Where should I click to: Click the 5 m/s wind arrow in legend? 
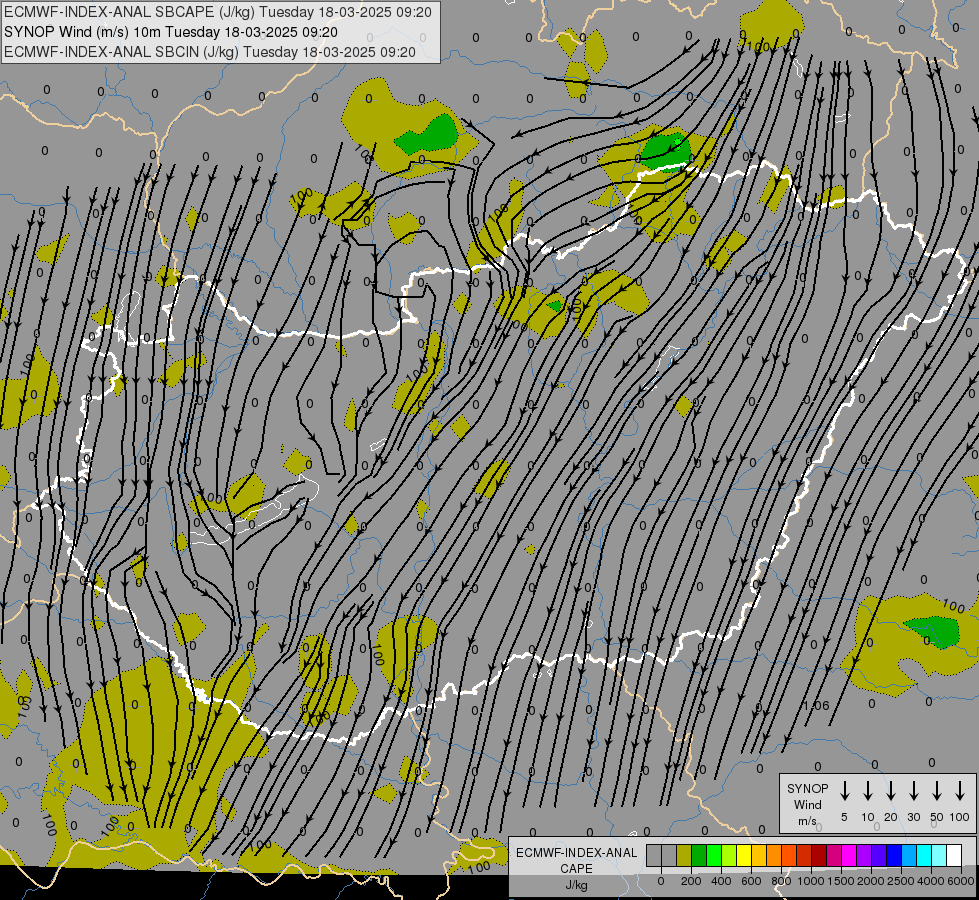844,791
